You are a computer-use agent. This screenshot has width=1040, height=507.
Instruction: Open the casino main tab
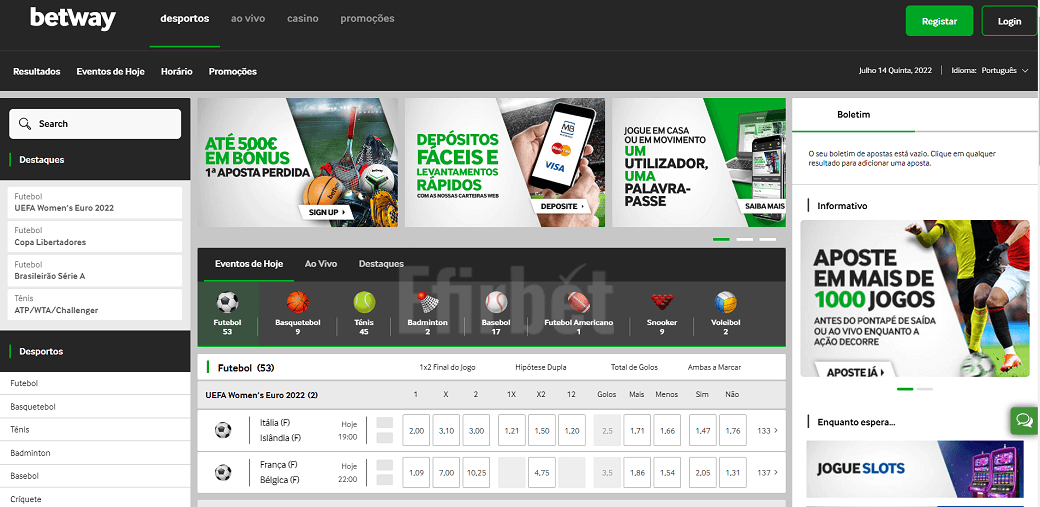coord(302,19)
